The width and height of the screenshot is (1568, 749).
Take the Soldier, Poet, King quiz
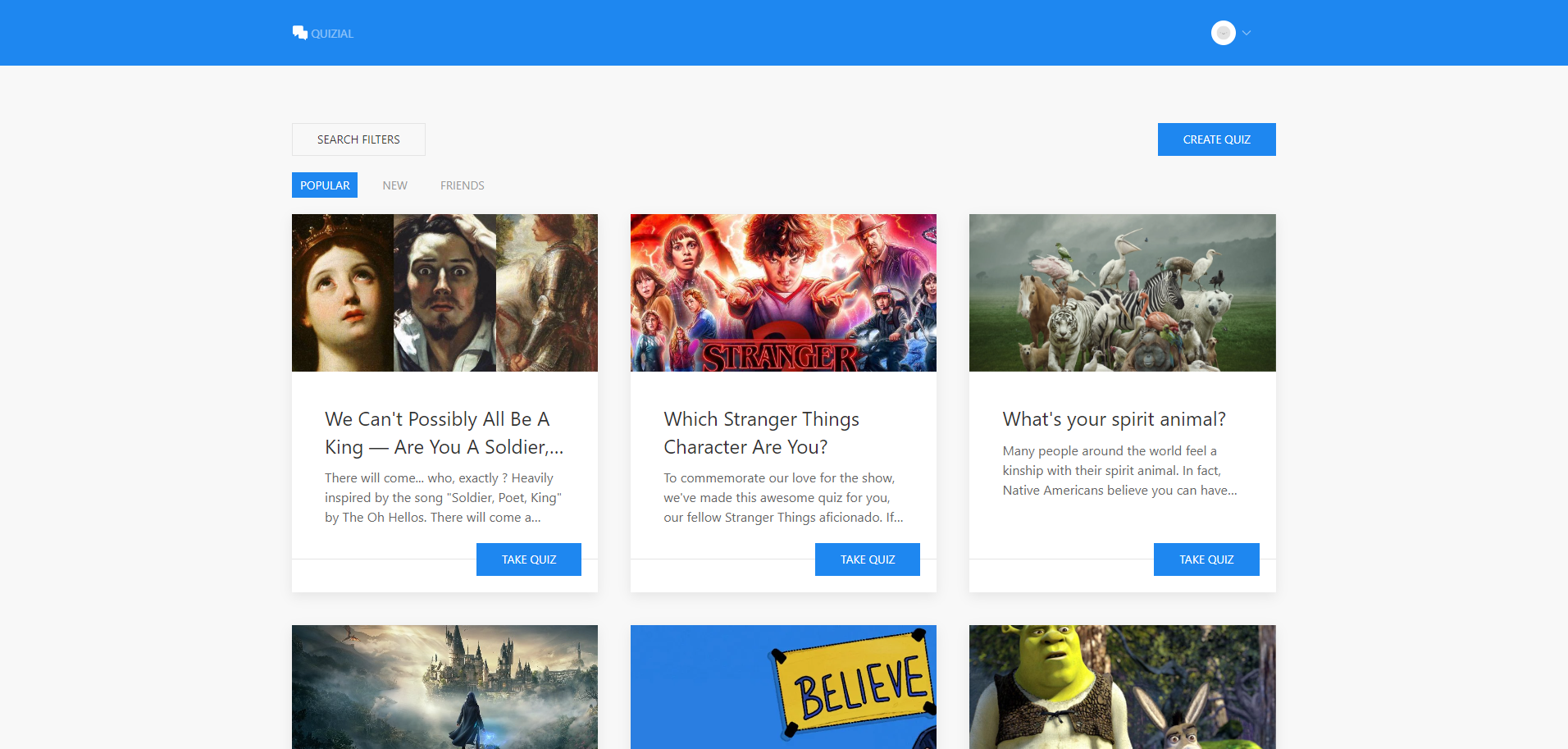[529, 559]
